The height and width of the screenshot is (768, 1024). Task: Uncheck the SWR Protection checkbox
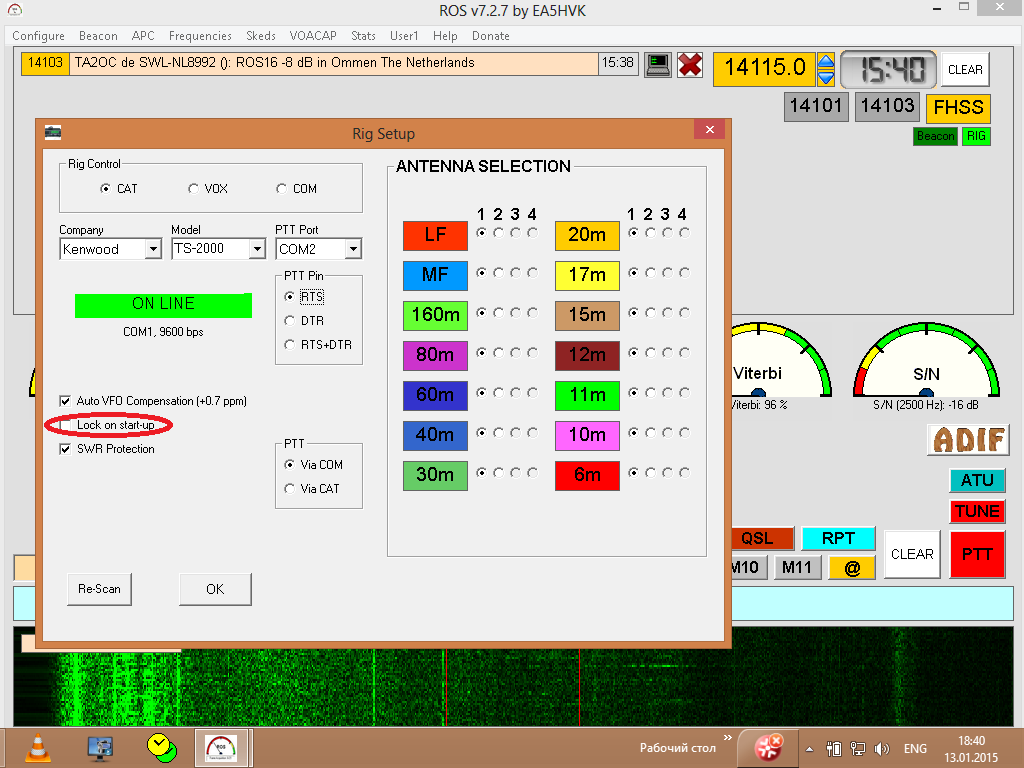(67, 449)
